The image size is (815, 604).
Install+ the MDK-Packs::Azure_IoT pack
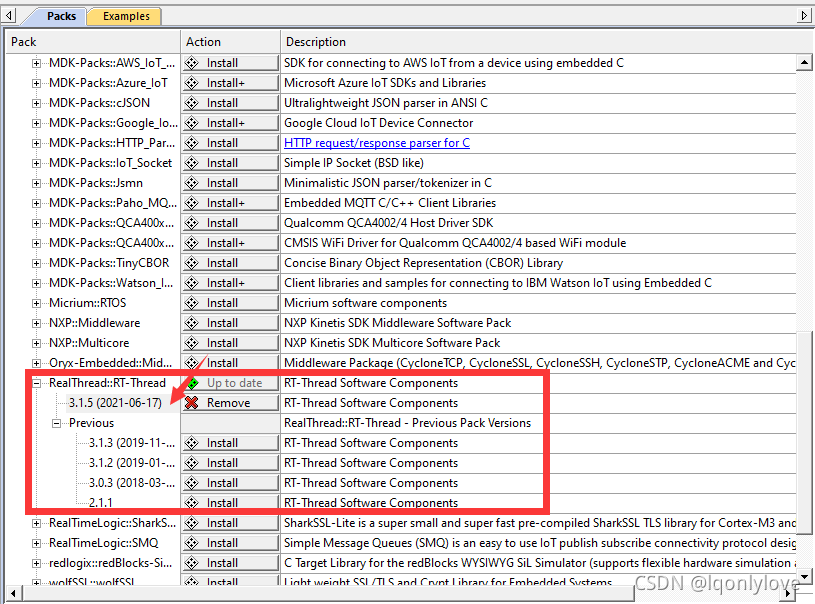point(230,83)
